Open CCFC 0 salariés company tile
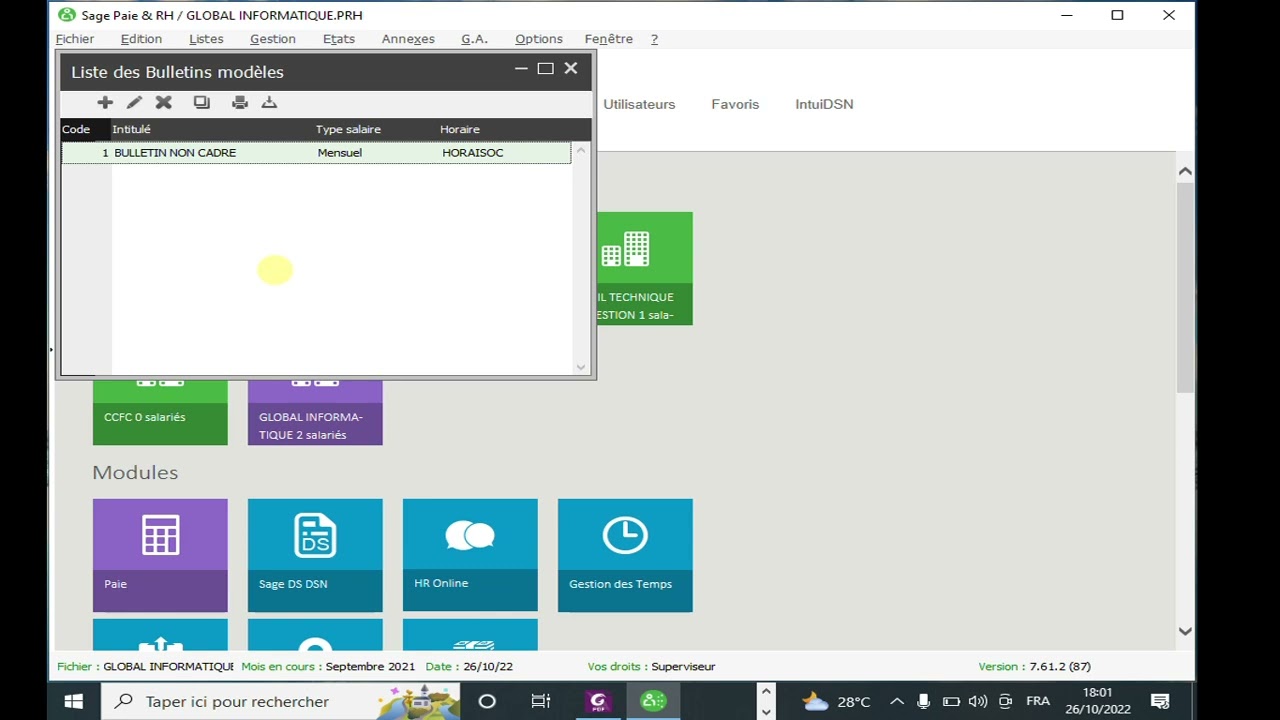 (160, 412)
